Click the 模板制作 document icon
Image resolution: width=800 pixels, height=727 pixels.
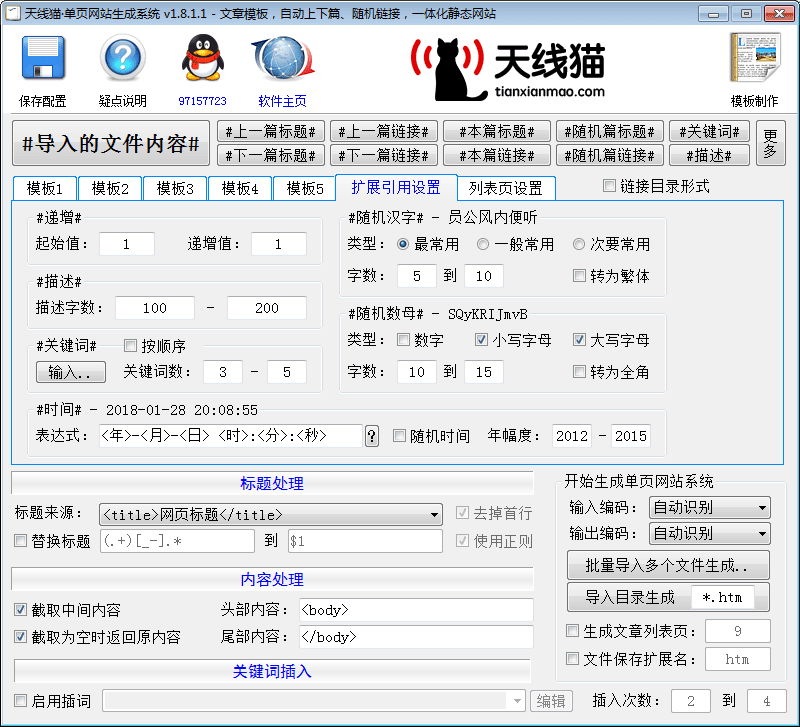click(x=755, y=57)
